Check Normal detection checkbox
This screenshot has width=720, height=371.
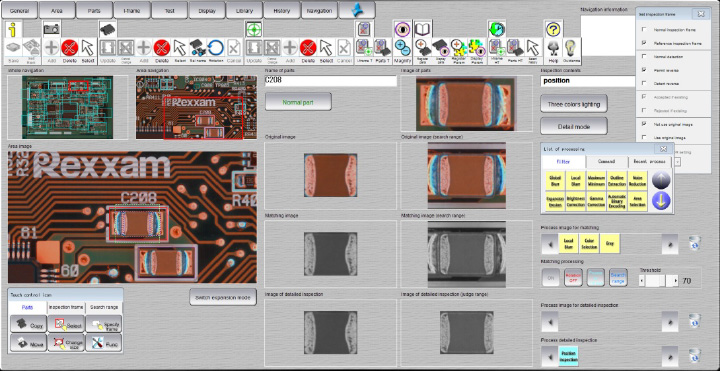pyautogui.click(x=644, y=56)
